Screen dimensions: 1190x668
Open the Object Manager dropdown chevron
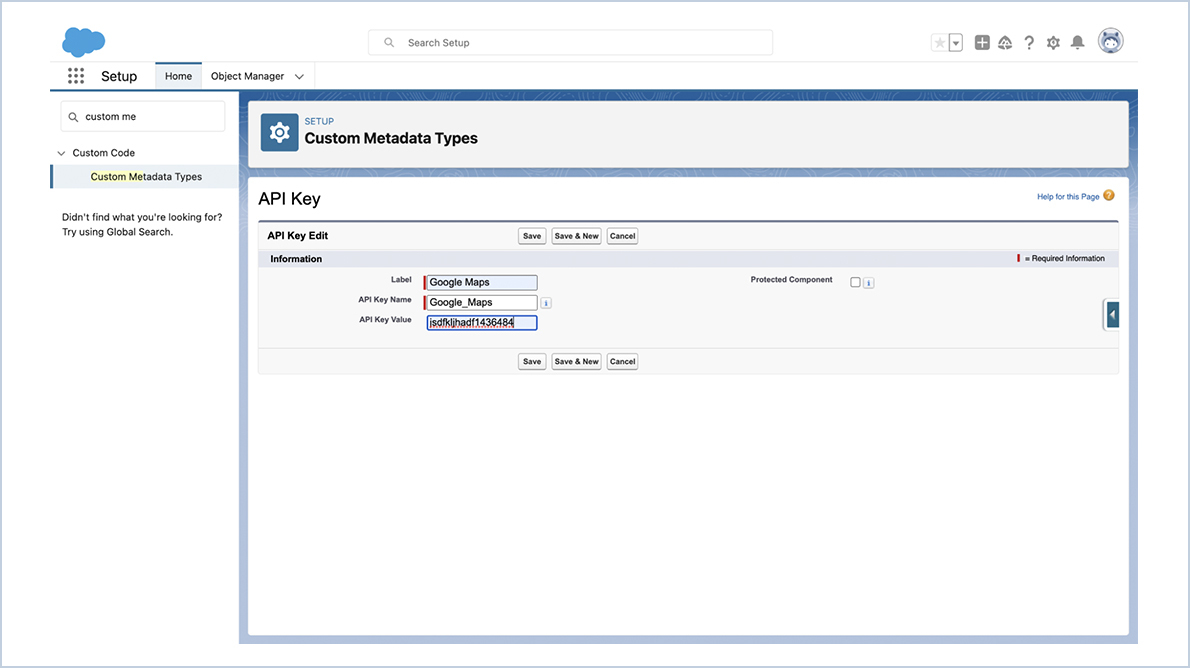[297, 75]
